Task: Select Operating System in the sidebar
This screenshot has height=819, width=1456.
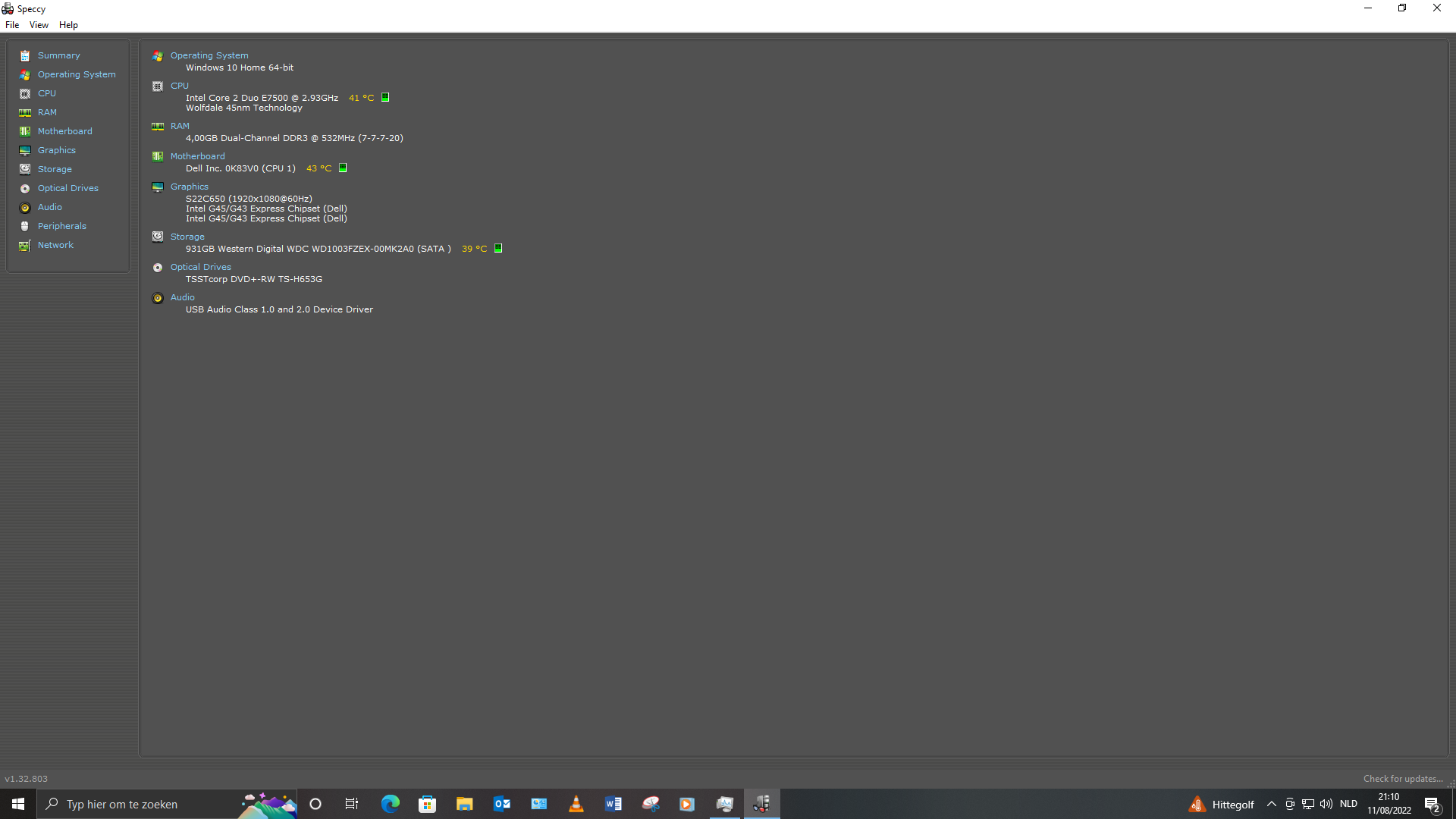Action: coord(77,74)
